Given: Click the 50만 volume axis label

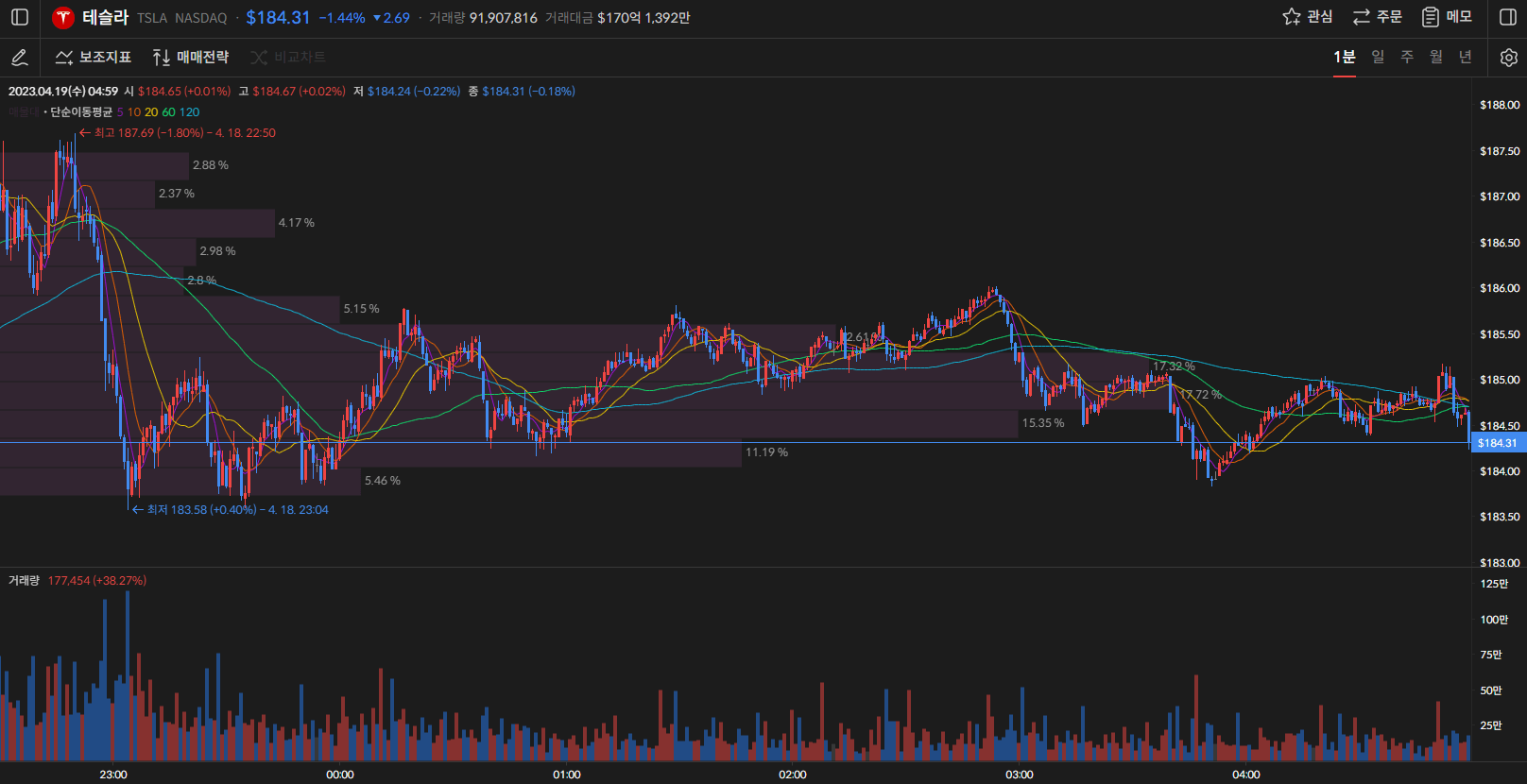Looking at the screenshot, I should tap(1491, 690).
